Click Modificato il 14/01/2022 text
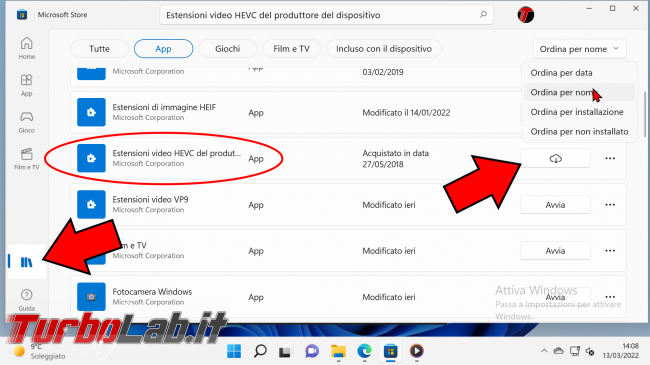The image size is (650, 365). tap(406, 112)
